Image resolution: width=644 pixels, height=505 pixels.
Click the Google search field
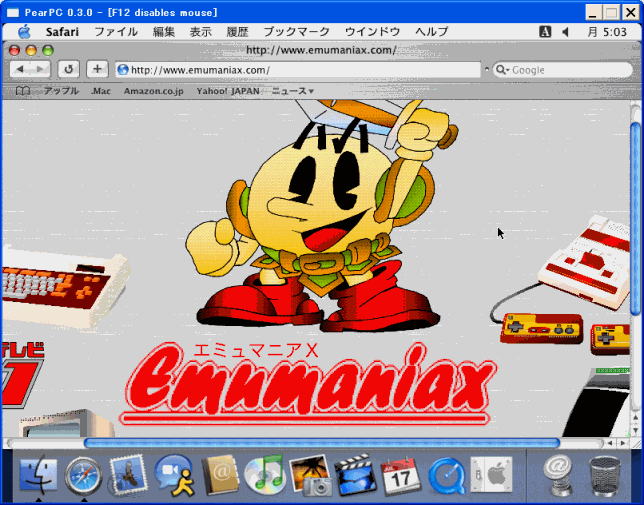click(565, 70)
